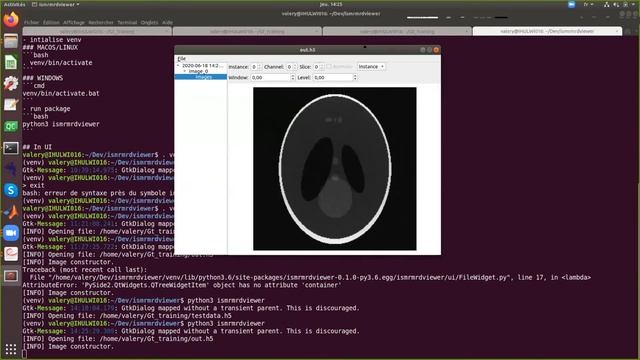The width and height of the screenshot is (640, 360).
Task: Switch to the third terminal tab
Action: (x=397, y=31)
